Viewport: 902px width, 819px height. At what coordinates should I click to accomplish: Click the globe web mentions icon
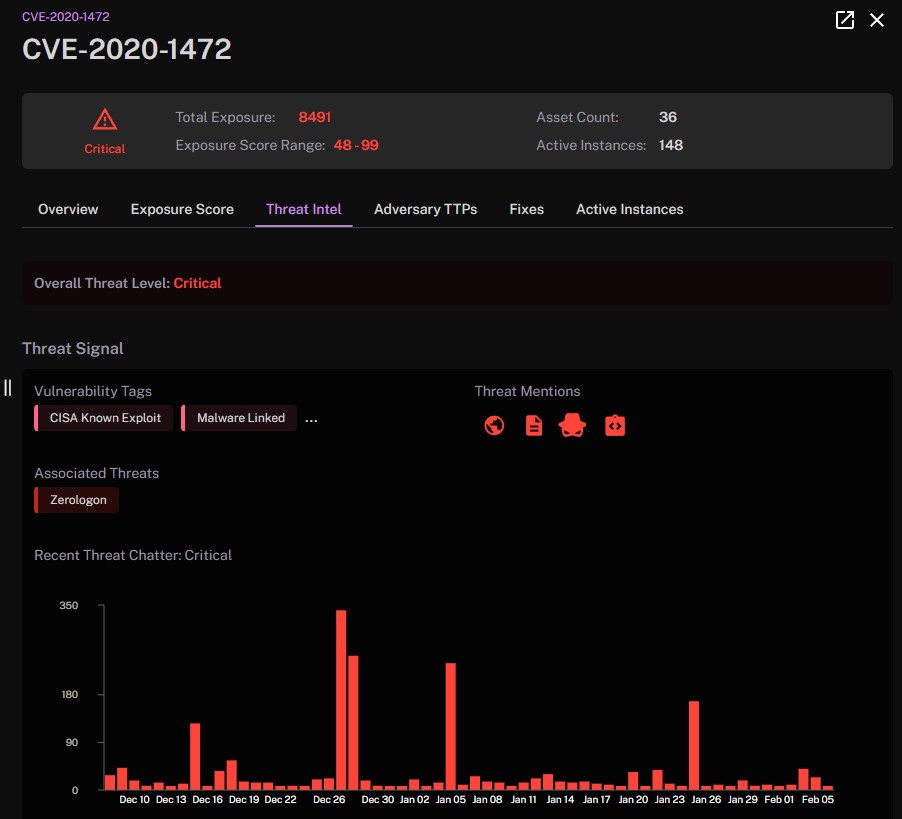[494, 426]
